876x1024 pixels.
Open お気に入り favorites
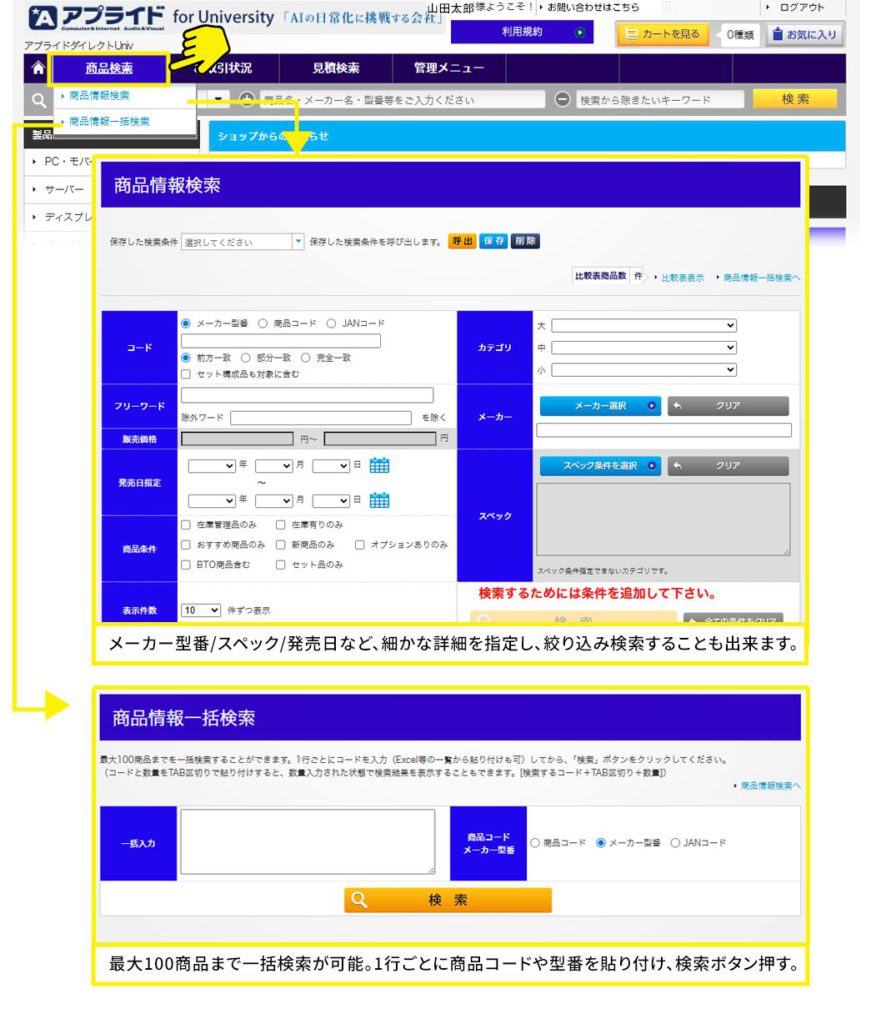(805, 35)
